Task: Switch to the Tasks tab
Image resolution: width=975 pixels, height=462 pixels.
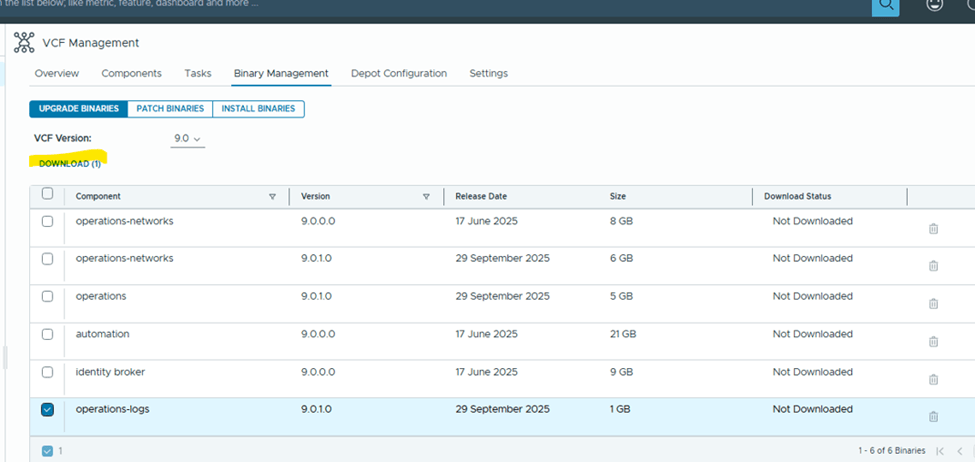Action: click(x=197, y=73)
